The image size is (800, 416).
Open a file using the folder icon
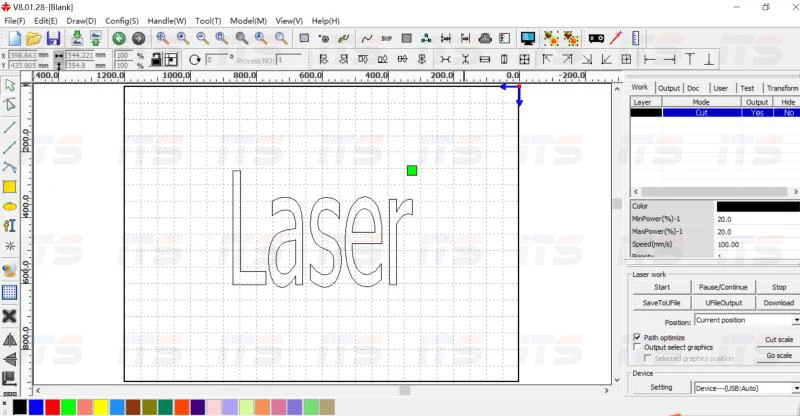point(34,38)
